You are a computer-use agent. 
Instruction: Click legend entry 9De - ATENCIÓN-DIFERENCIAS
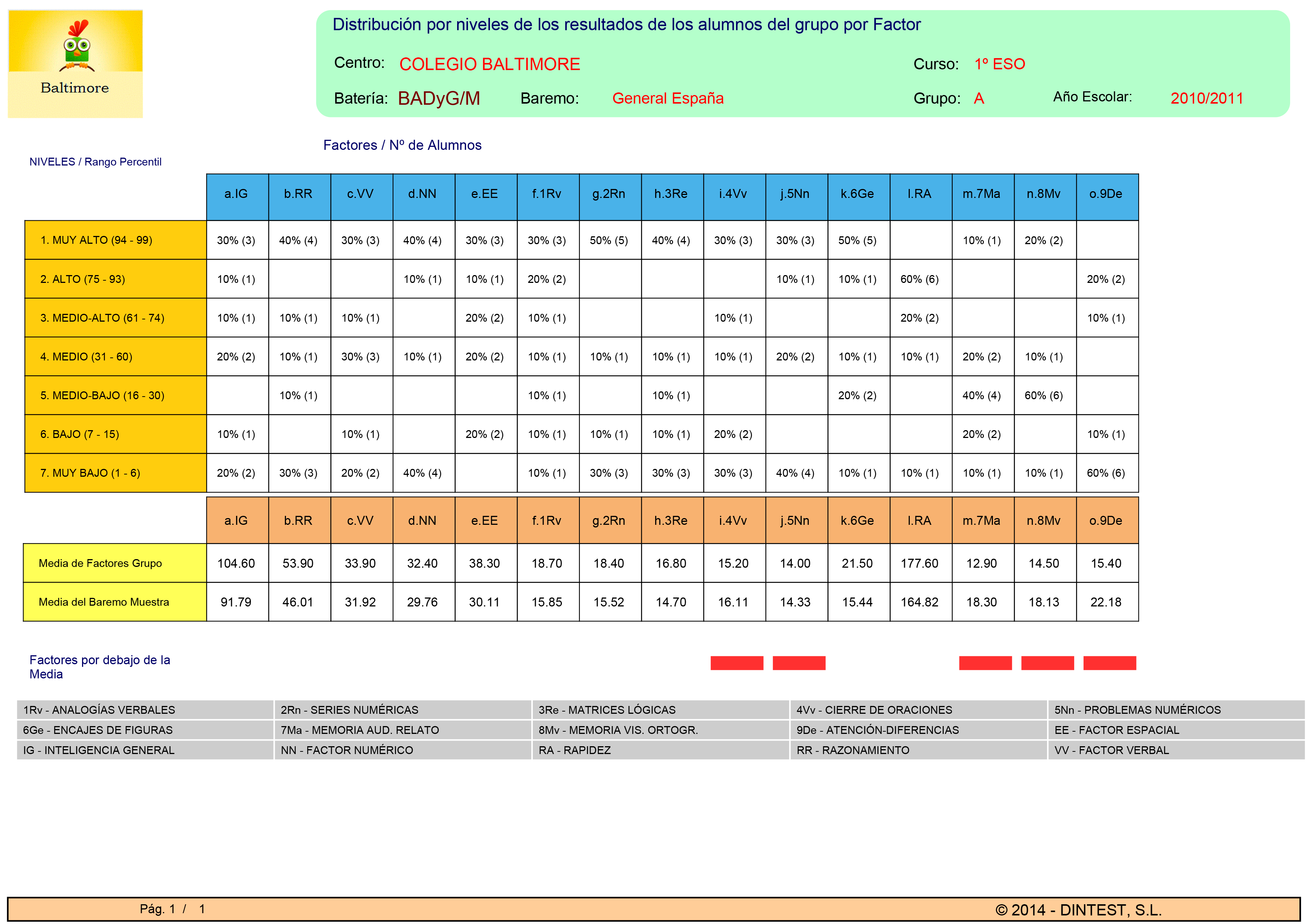(x=877, y=730)
